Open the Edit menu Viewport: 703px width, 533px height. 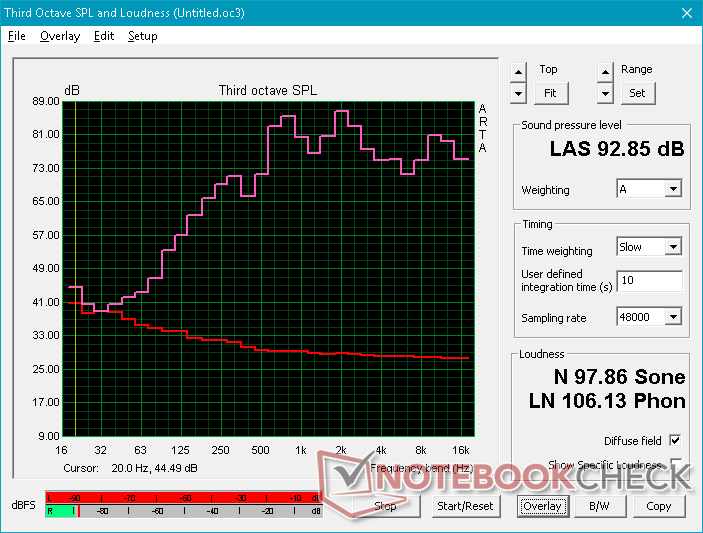104,36
